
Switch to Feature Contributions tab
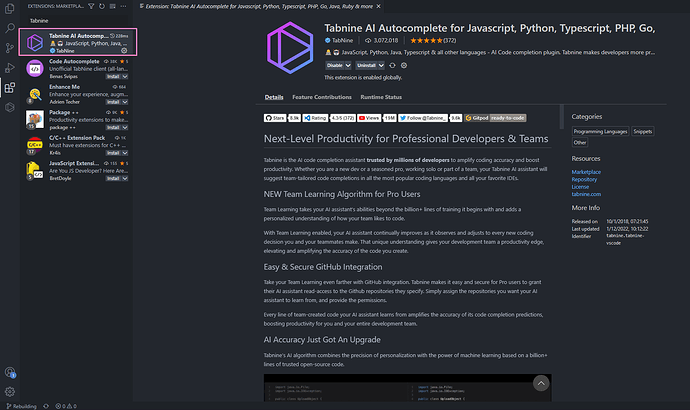point(321,97)
